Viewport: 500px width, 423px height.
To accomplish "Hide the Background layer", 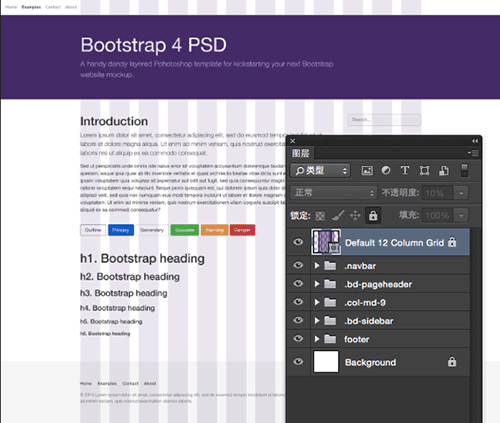I will (298, 361).
